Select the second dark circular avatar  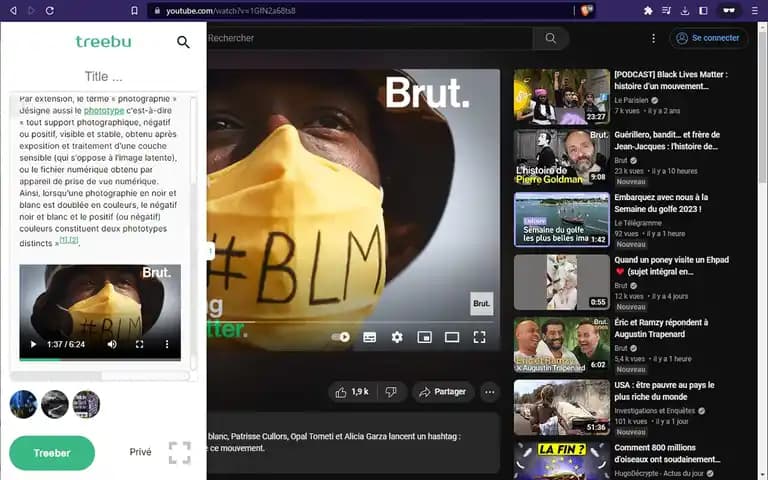[55, 404]
